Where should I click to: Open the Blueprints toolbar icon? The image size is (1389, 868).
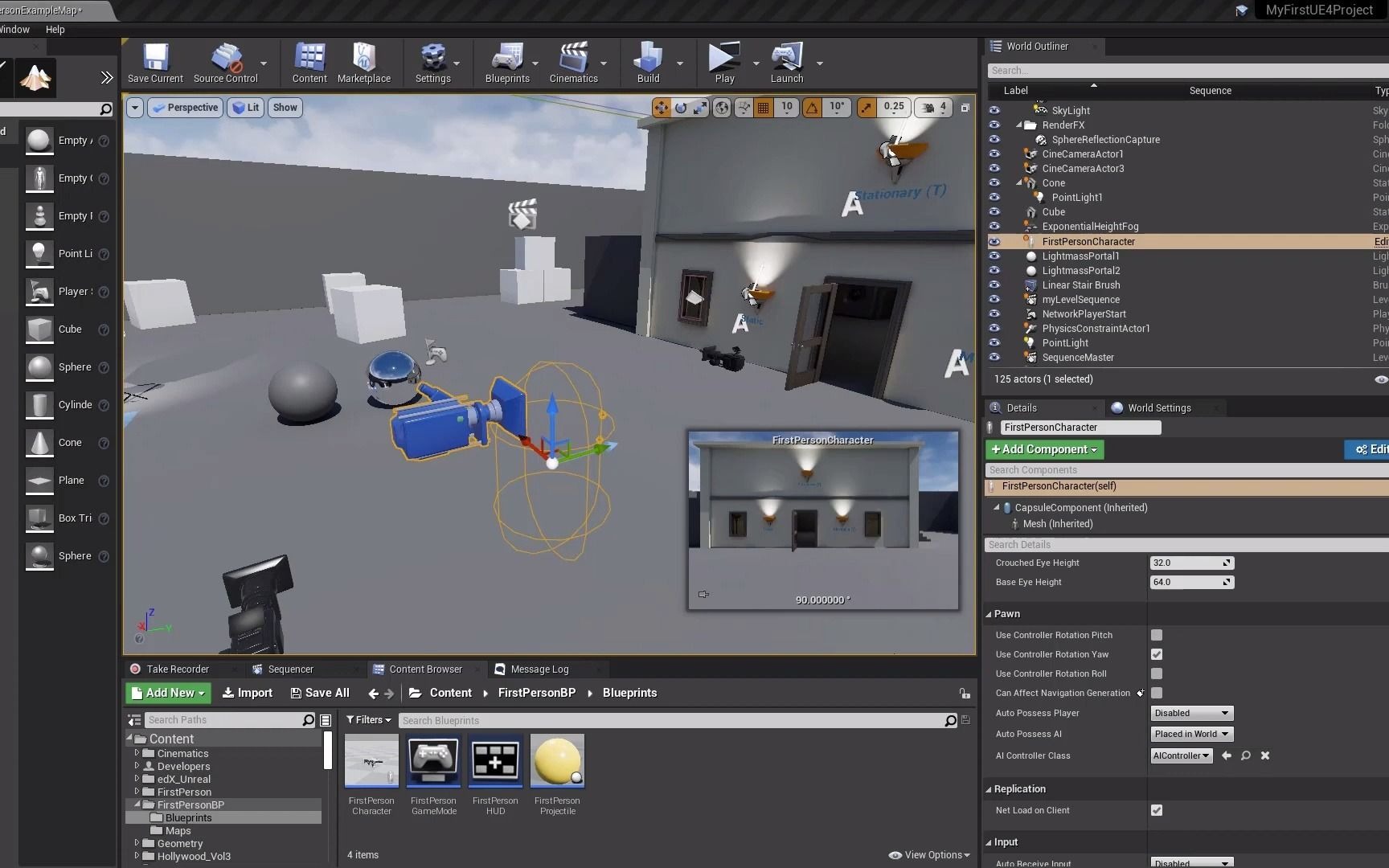(x=507, y=63)
